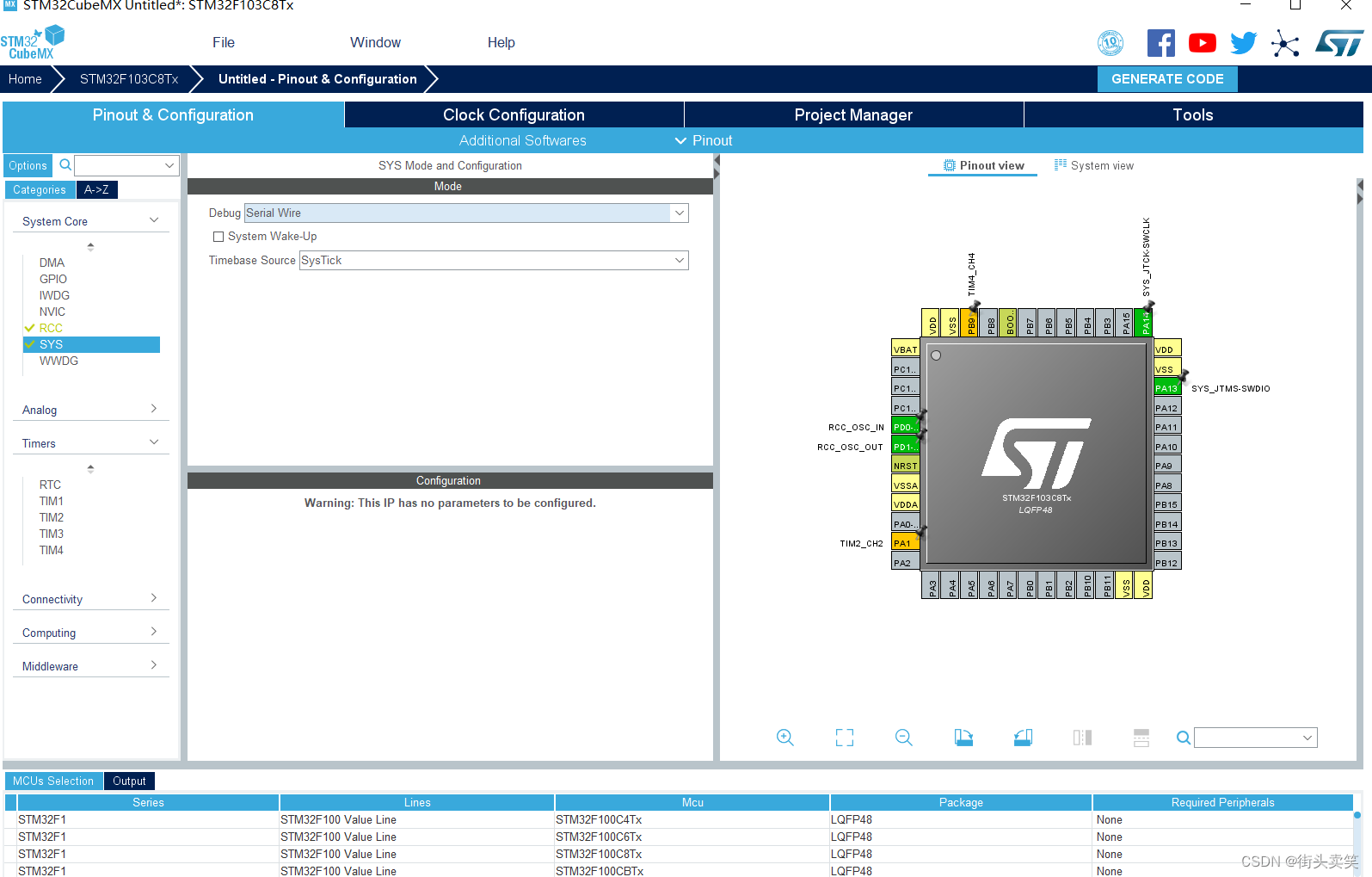The height and width of the screenshot is (877, 1372).
Task: Switch to Clock Configuration tab
Action: (514, 114)
